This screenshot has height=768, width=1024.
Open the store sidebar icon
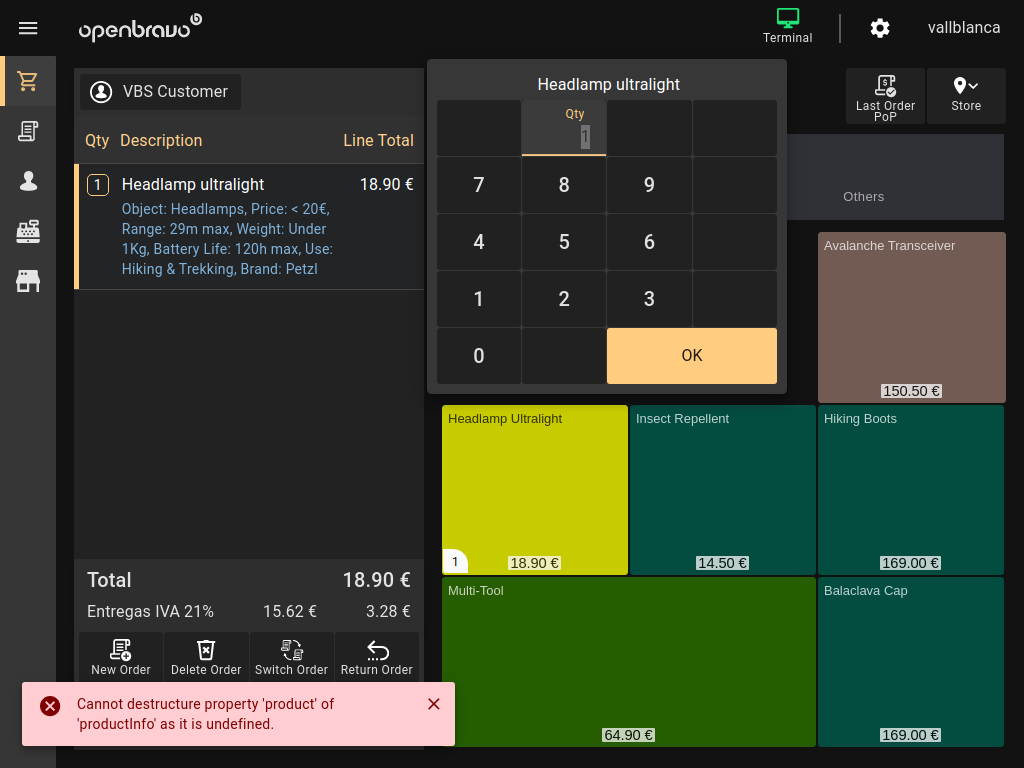pyautogui.click(x=28, y=281)
